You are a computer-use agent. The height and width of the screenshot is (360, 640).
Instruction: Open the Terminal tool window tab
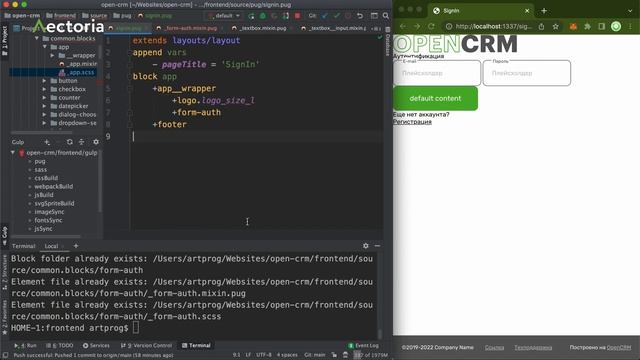(196, 345)
